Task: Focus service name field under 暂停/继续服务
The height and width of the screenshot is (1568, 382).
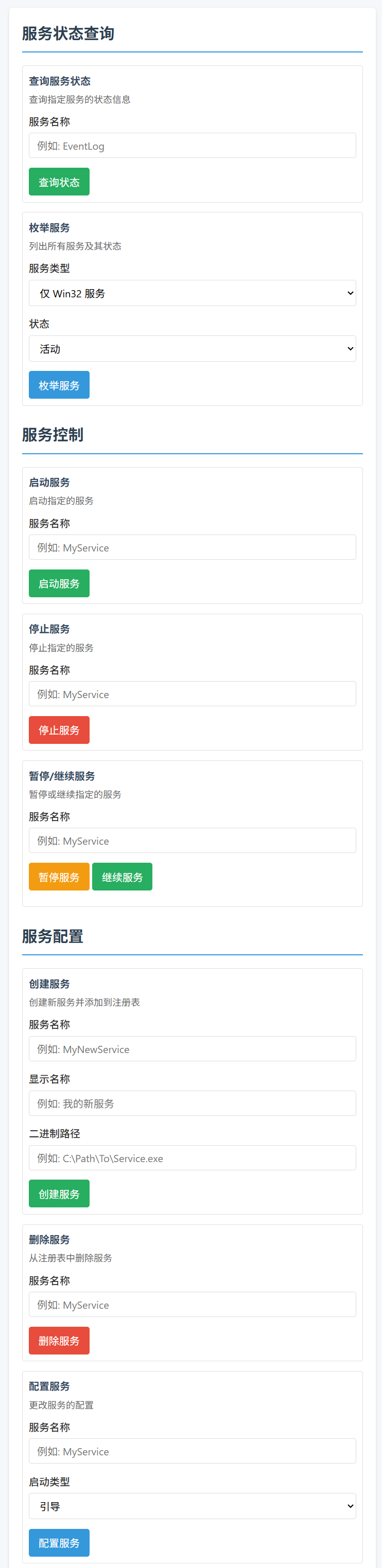Action: click(x=192, y=841)
